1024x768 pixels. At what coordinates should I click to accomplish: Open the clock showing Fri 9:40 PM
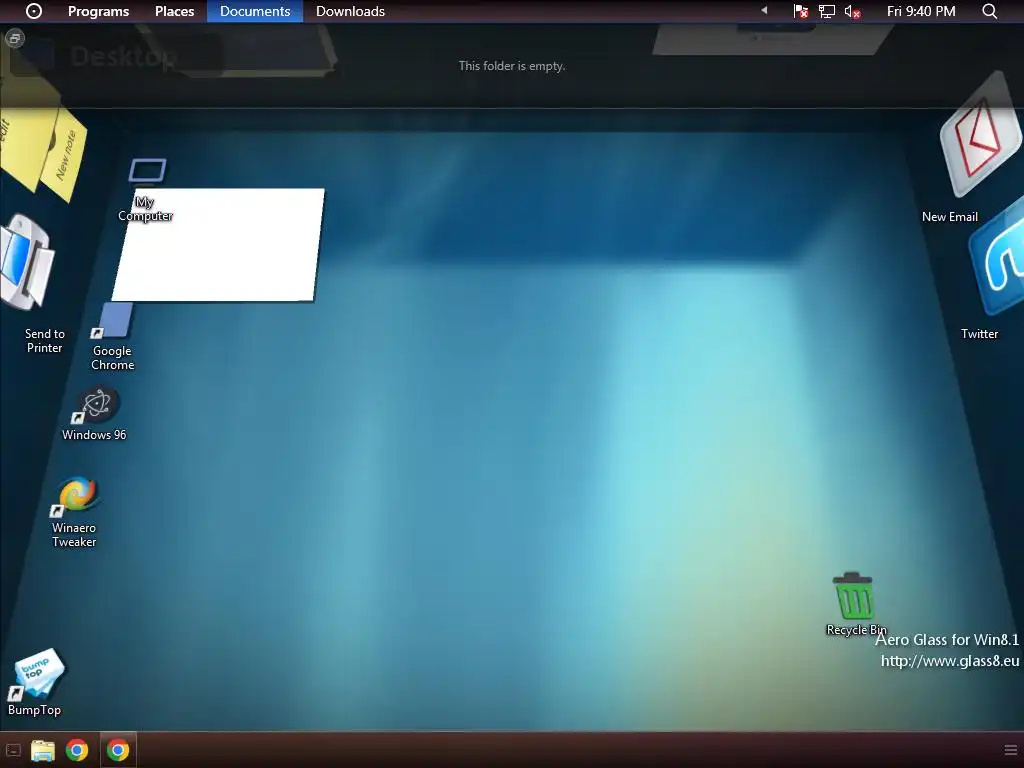(921, 11)
